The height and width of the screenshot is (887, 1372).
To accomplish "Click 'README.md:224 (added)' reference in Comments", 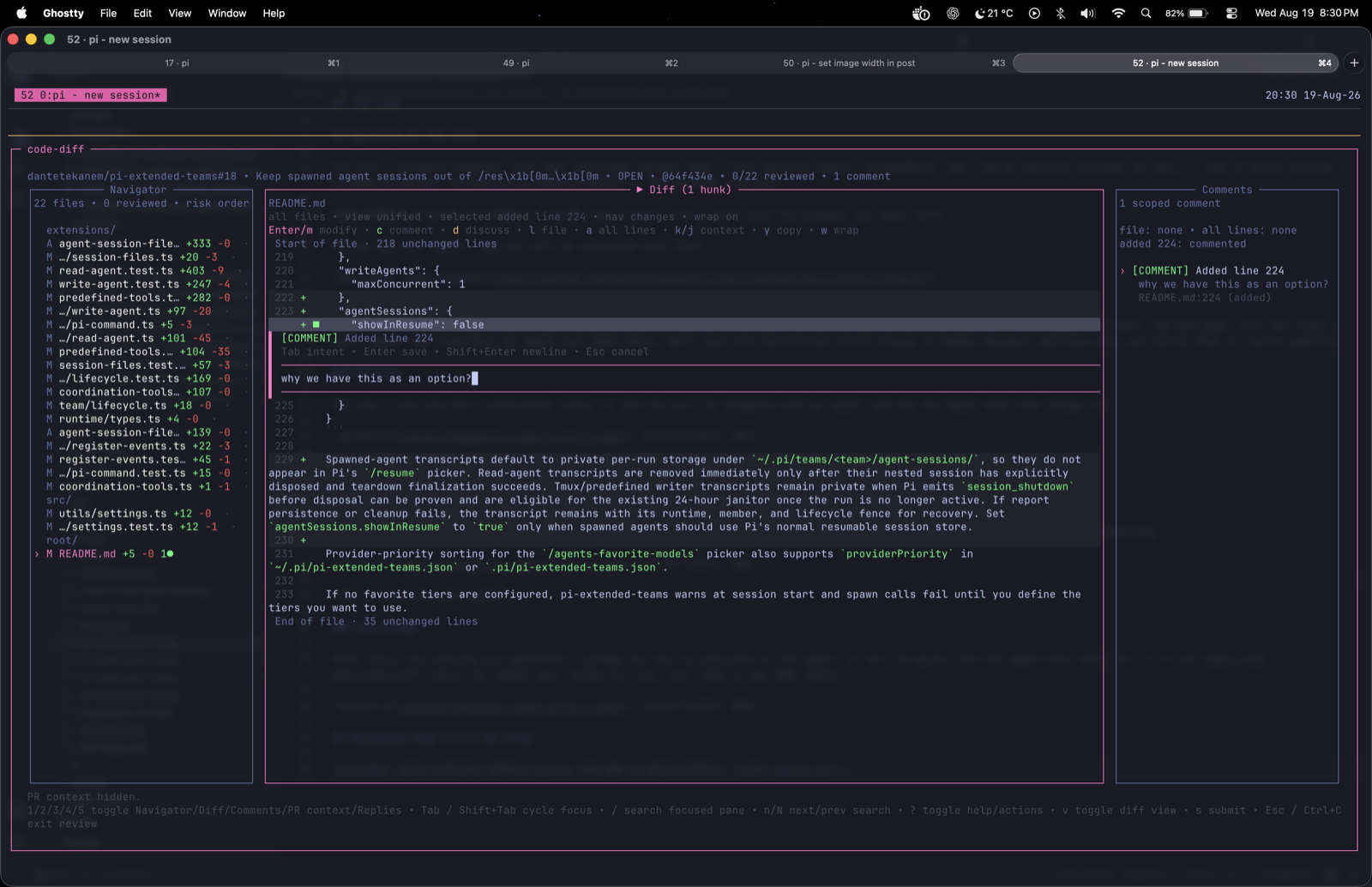I will (x=1205, y=298).
